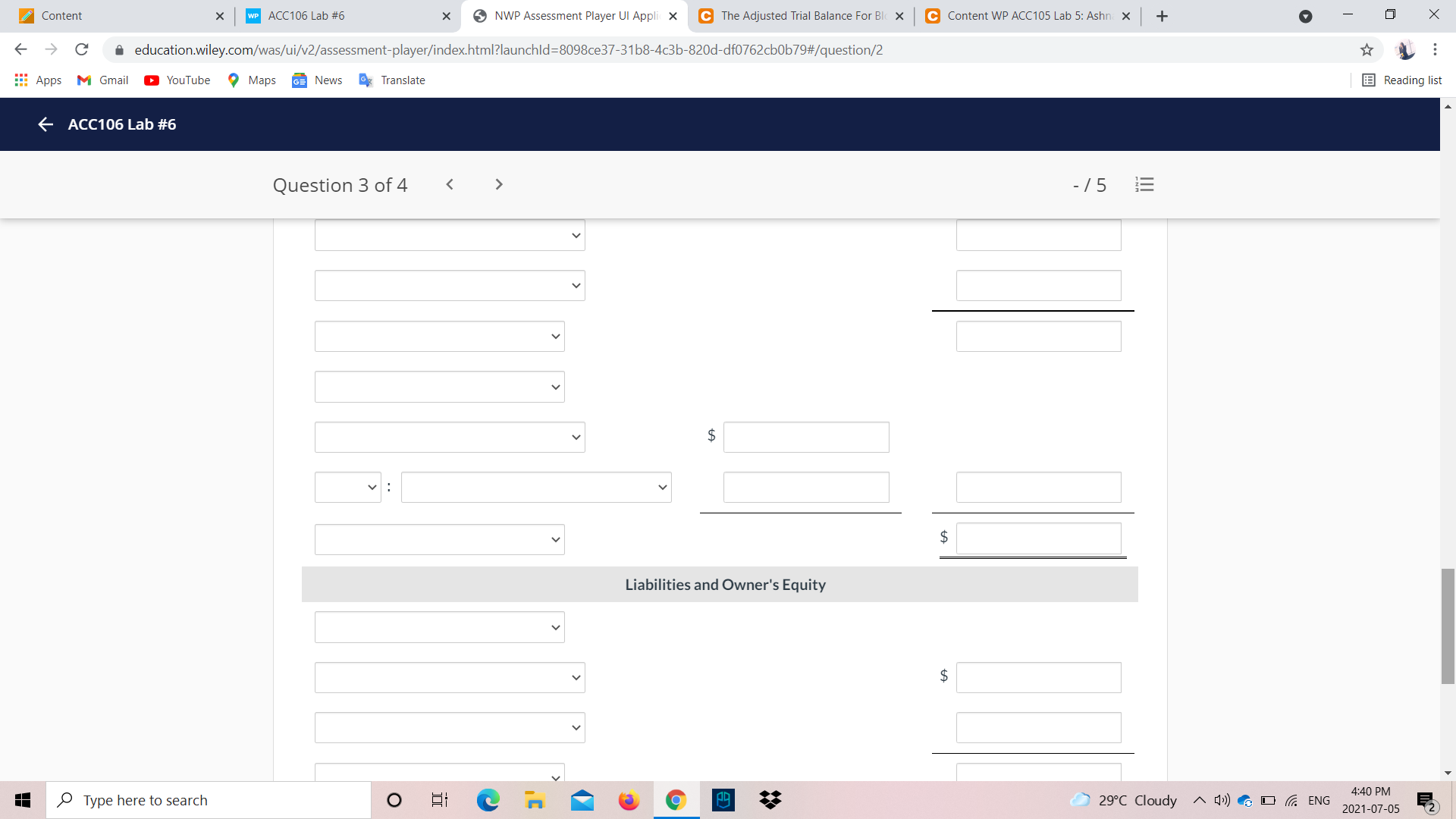Screen dimensions: 1456x819
Task: Click the page vertical scrollbar thumb
Action: click(1448, 626)
